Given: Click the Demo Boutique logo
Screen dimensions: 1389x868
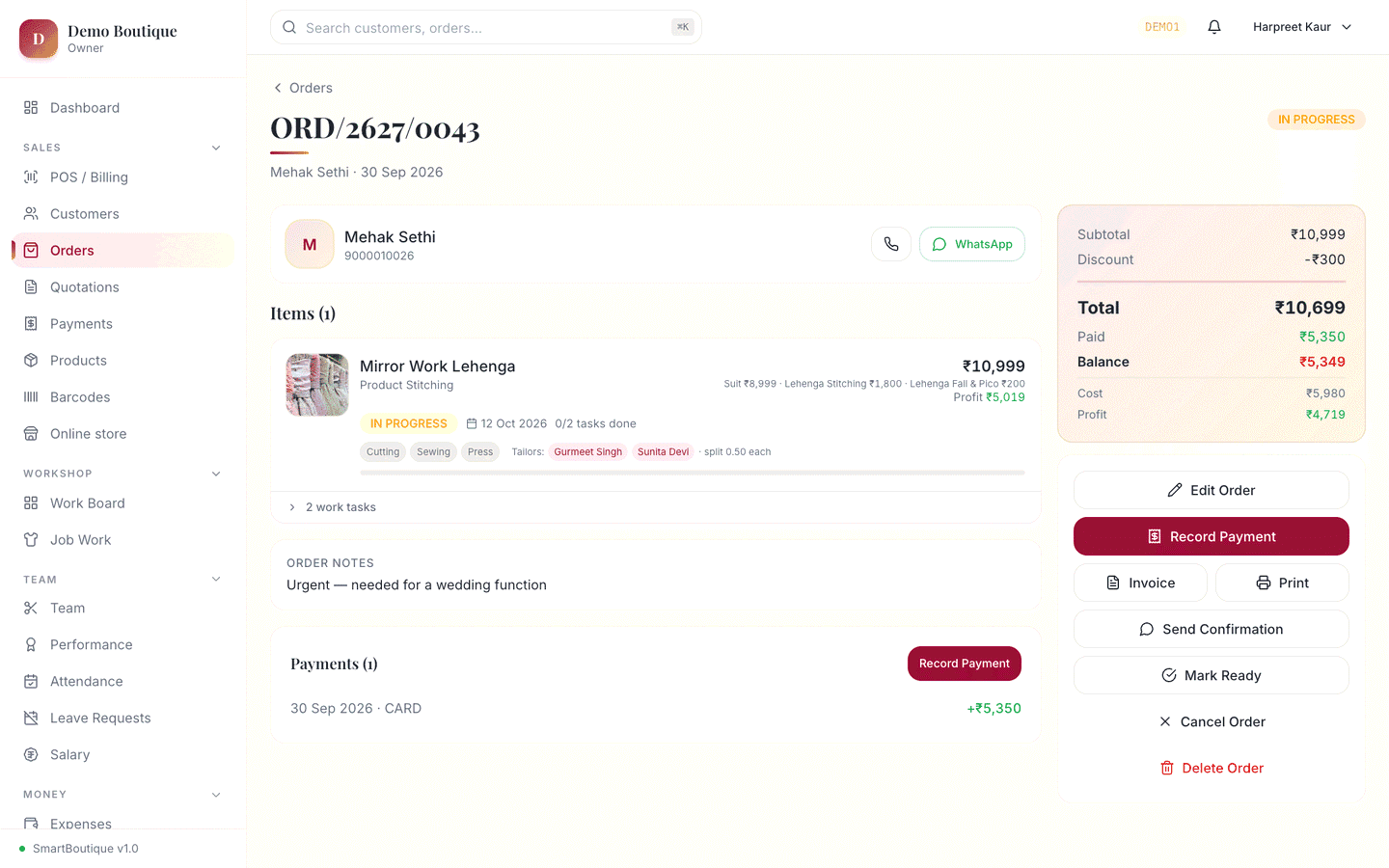Looking at the screenshot, I should 39,39.
